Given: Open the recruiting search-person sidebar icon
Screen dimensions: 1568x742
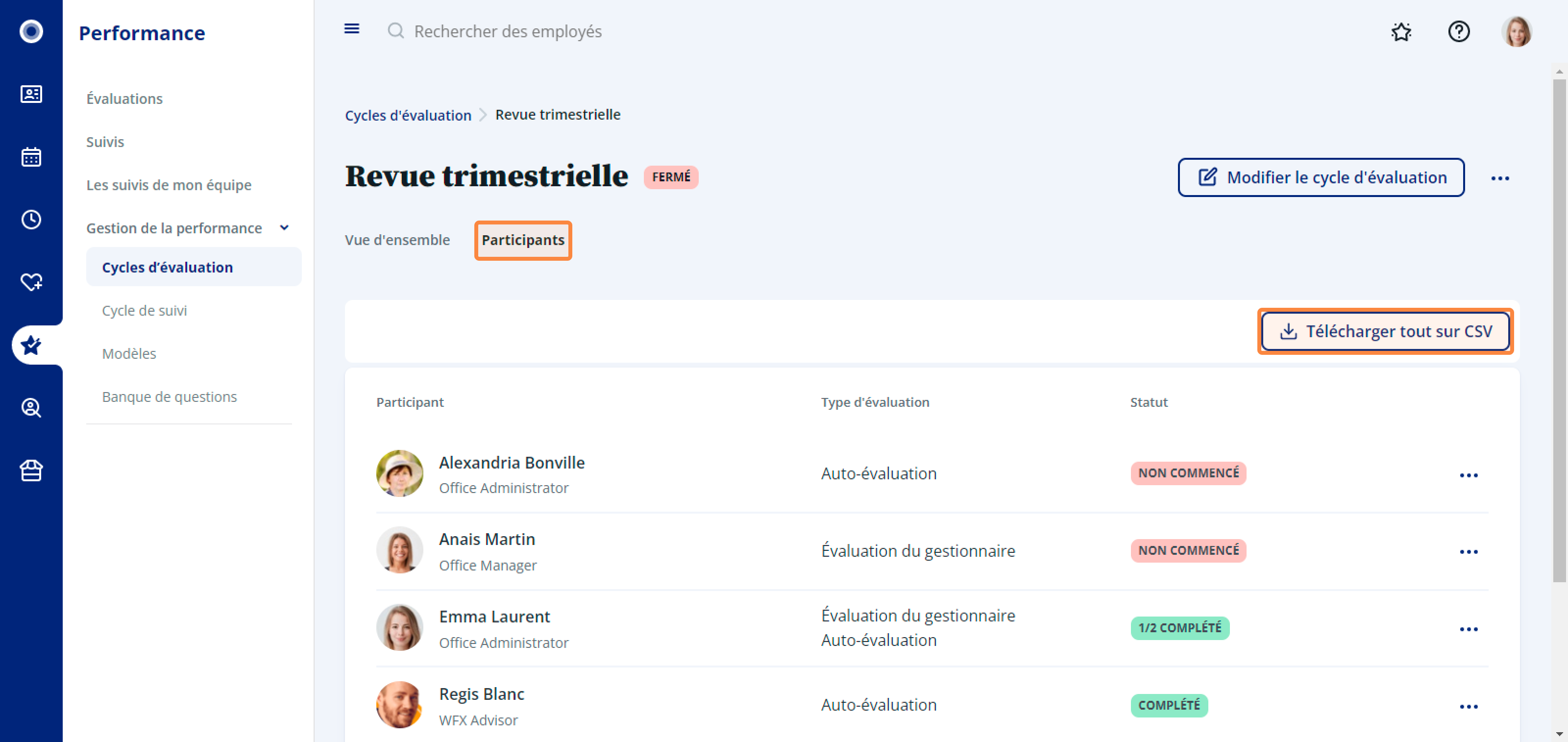Looking at the screenshot, I should click(31, 407).
